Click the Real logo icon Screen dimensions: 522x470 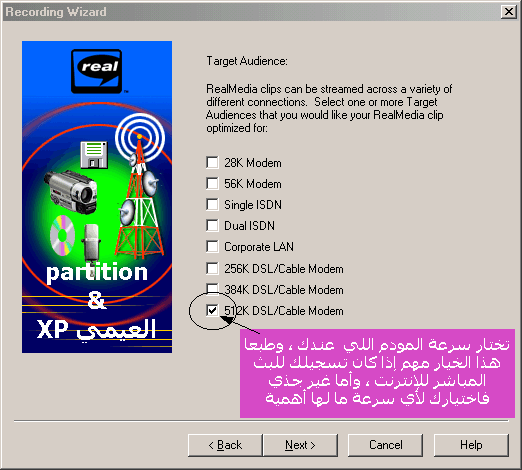click(97, 71)
